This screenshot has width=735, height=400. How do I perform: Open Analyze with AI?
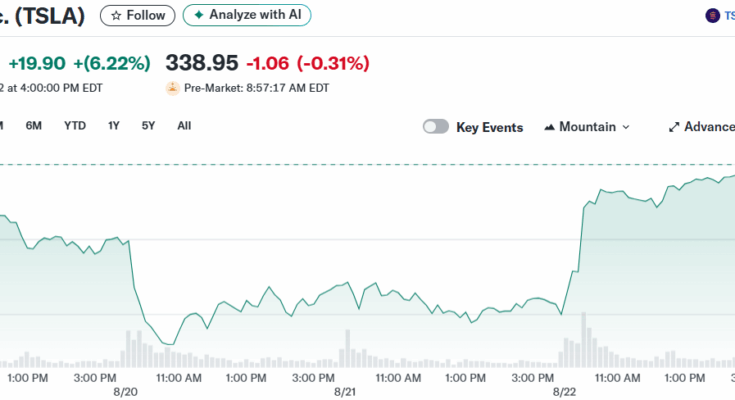(x=247, y=15)
